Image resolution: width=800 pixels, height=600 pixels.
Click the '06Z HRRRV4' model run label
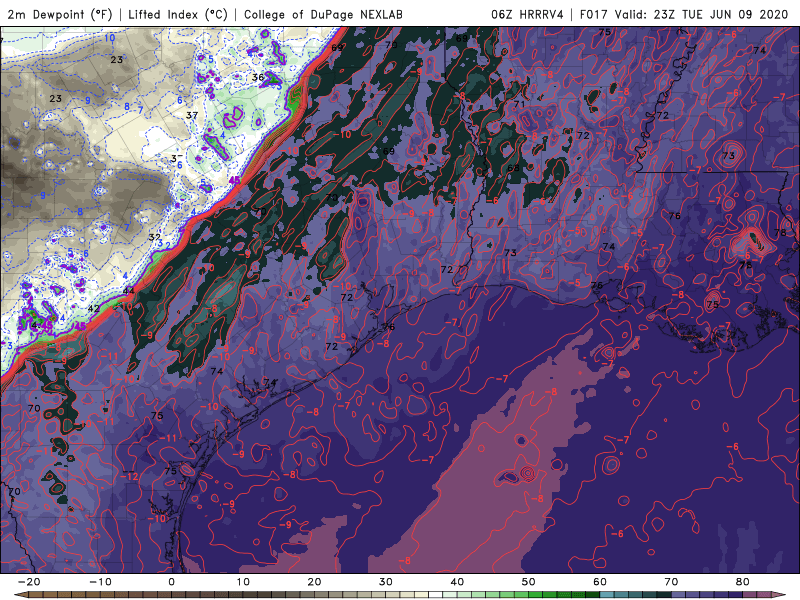[527, 14]
